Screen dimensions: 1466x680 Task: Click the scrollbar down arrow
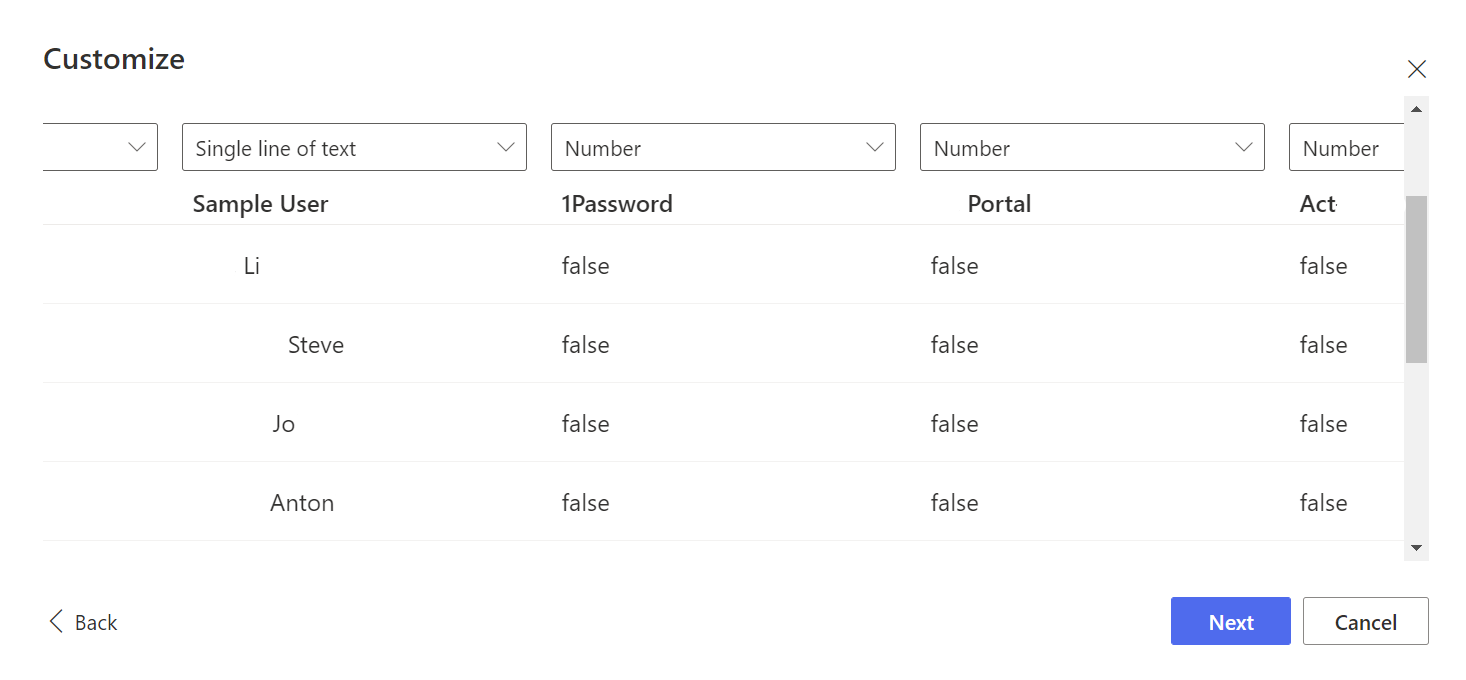[1416, 548]
